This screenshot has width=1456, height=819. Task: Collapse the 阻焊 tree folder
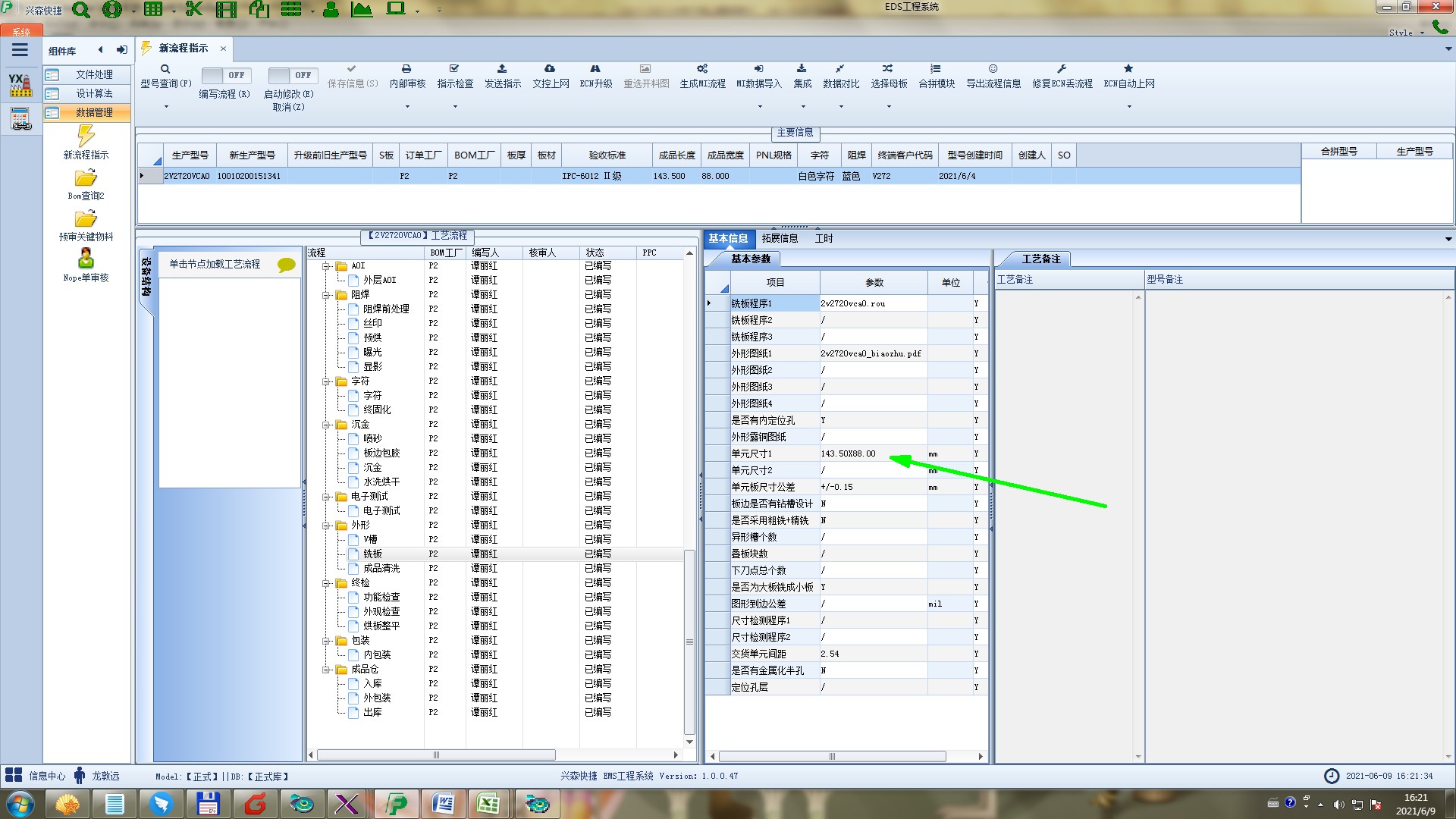326,295
